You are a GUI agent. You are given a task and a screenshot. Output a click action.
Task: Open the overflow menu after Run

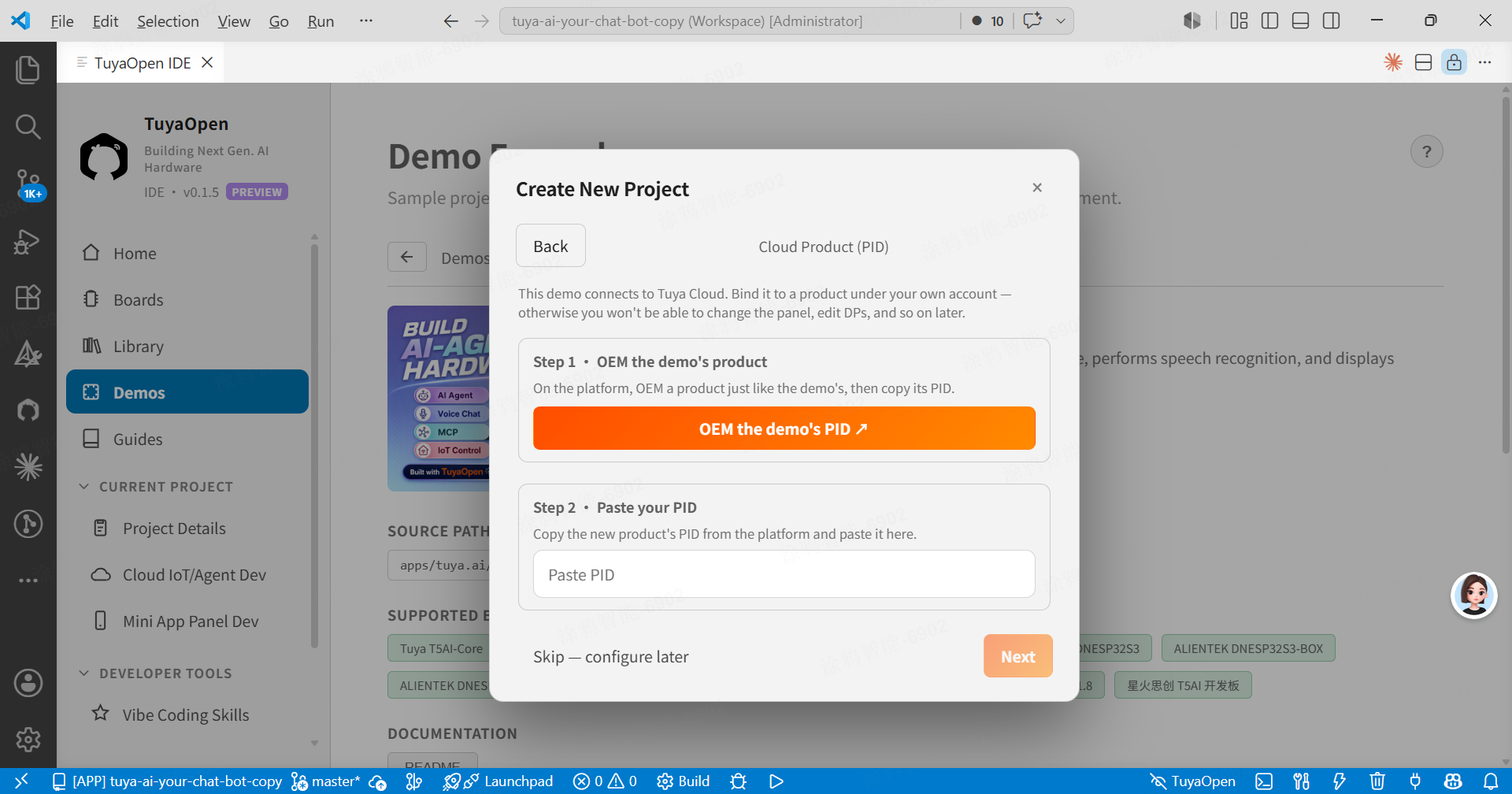(365, 21)
